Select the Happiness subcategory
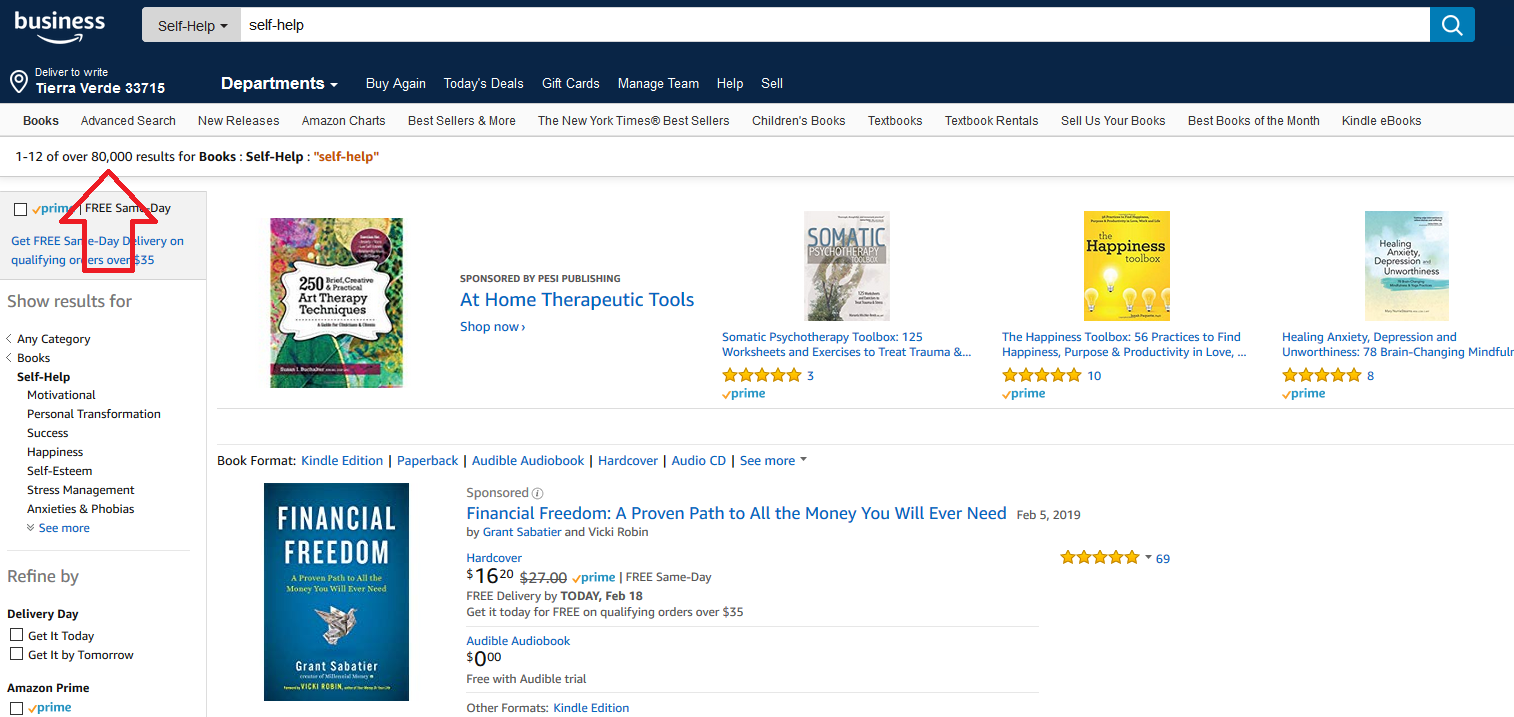1514x717 pixels. click(x=55, y=452)
